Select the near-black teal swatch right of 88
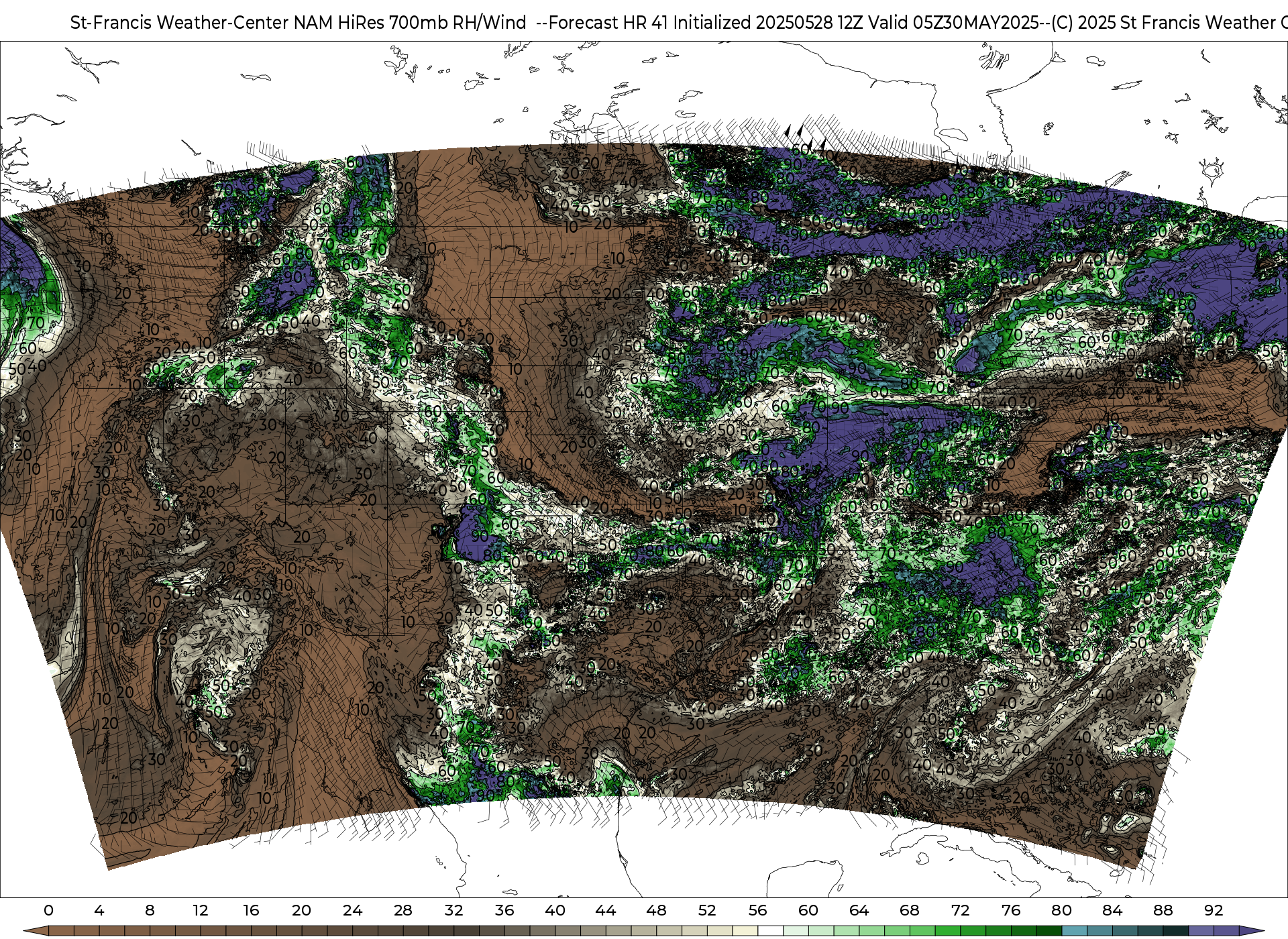 [1176, 931]
